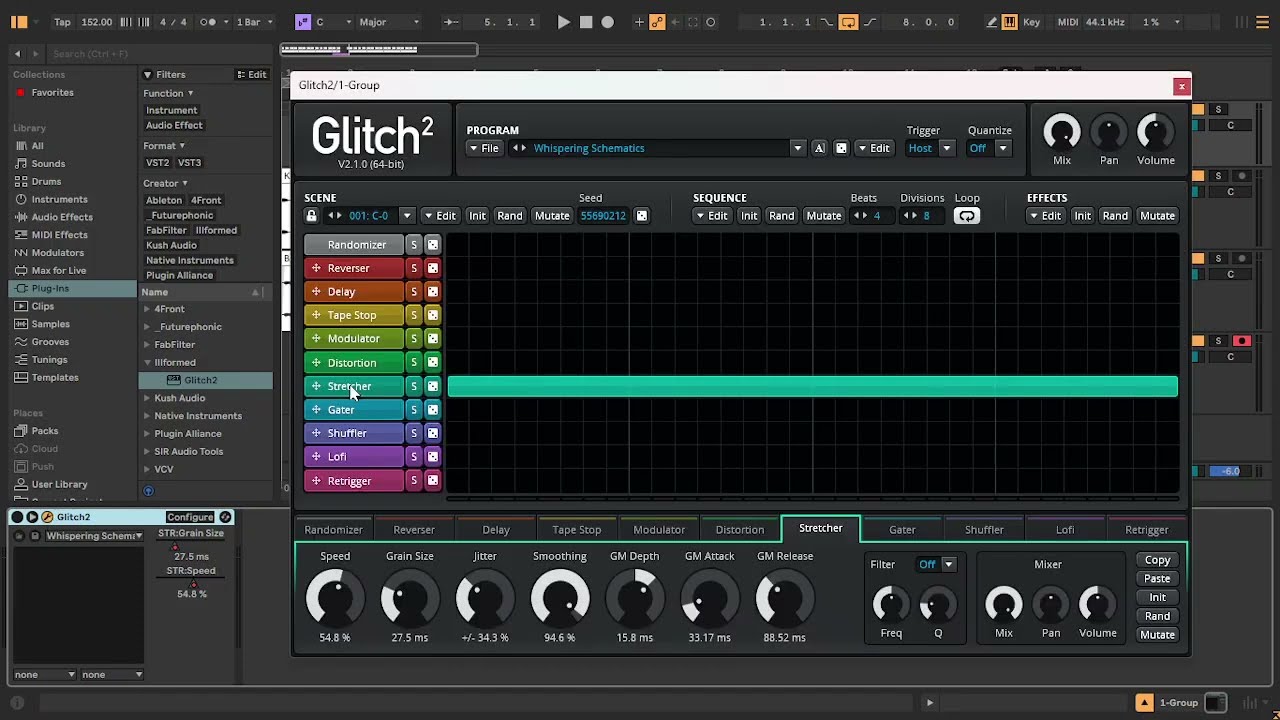Randomize program with dice icon beside Edit
Screen dimensions: 1280x720
(841, 148)
